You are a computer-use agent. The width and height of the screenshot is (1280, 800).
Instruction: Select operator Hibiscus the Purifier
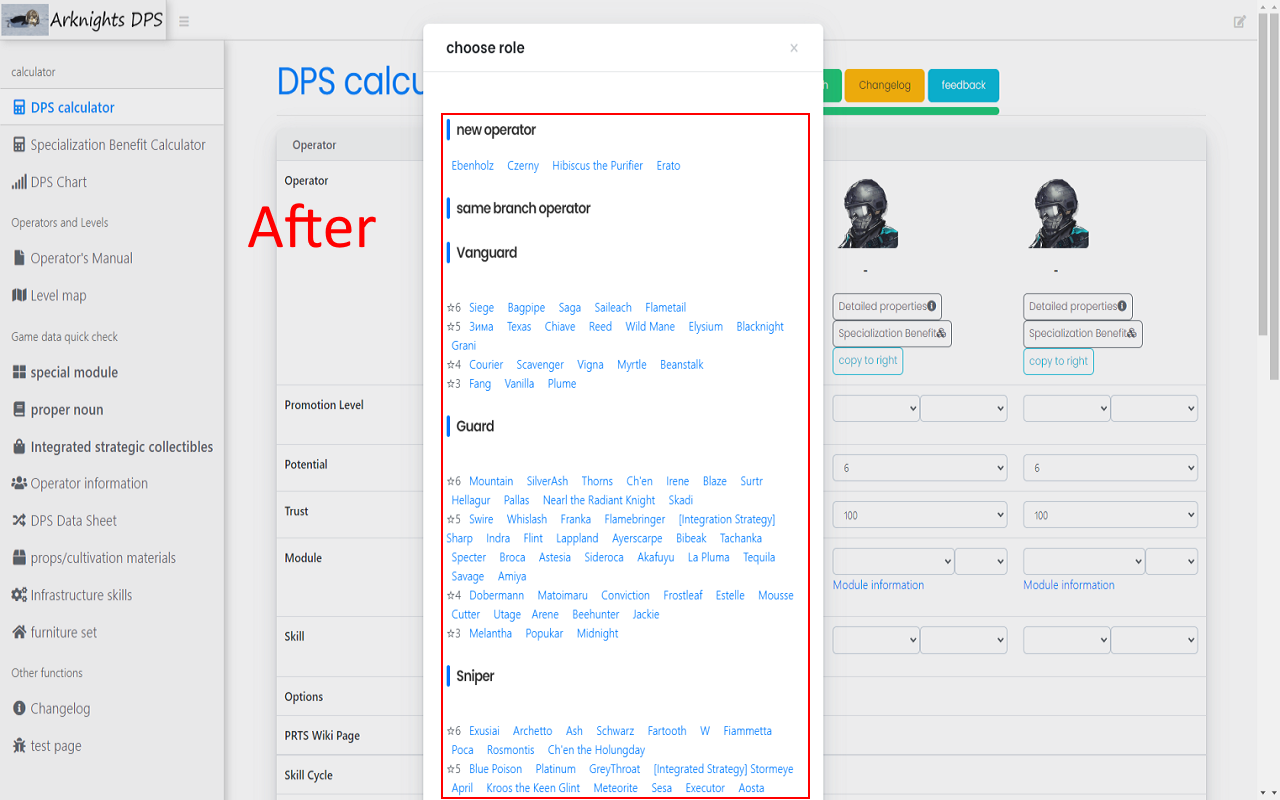[x=598, y=166]
